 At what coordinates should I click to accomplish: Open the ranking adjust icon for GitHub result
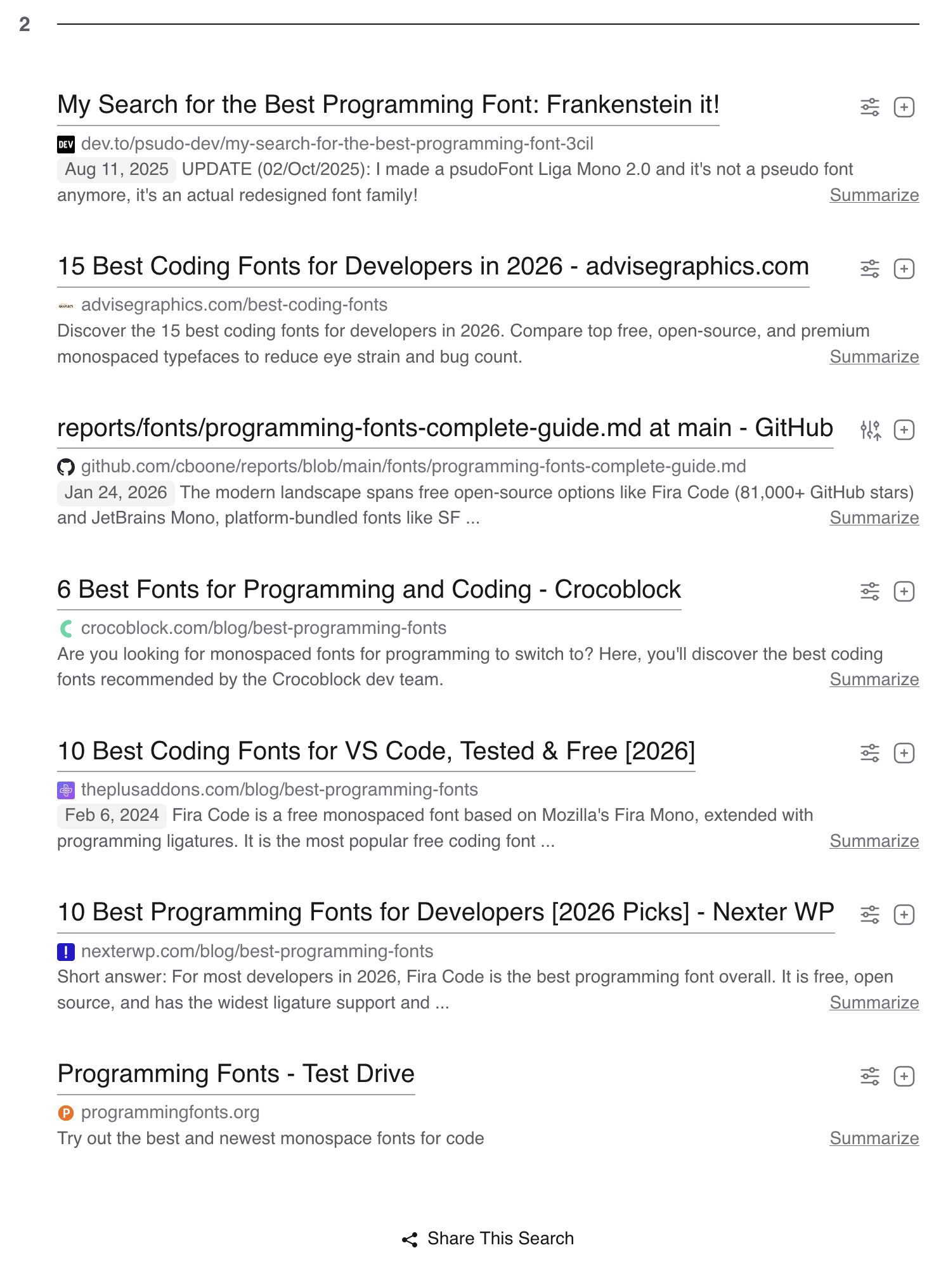(x=870, y=430)
